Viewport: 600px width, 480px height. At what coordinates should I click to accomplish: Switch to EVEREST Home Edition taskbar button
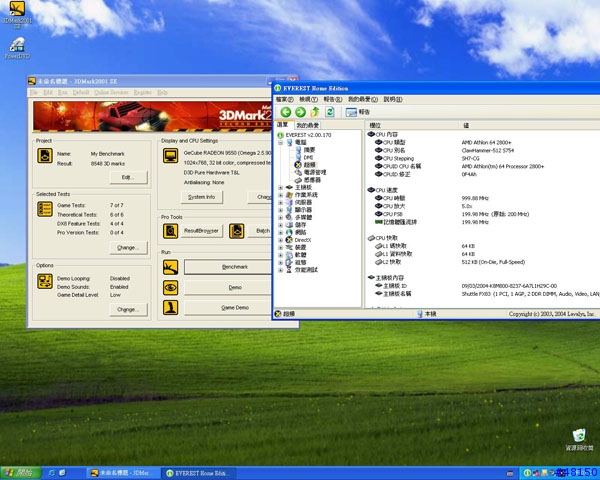coord(198,473)
